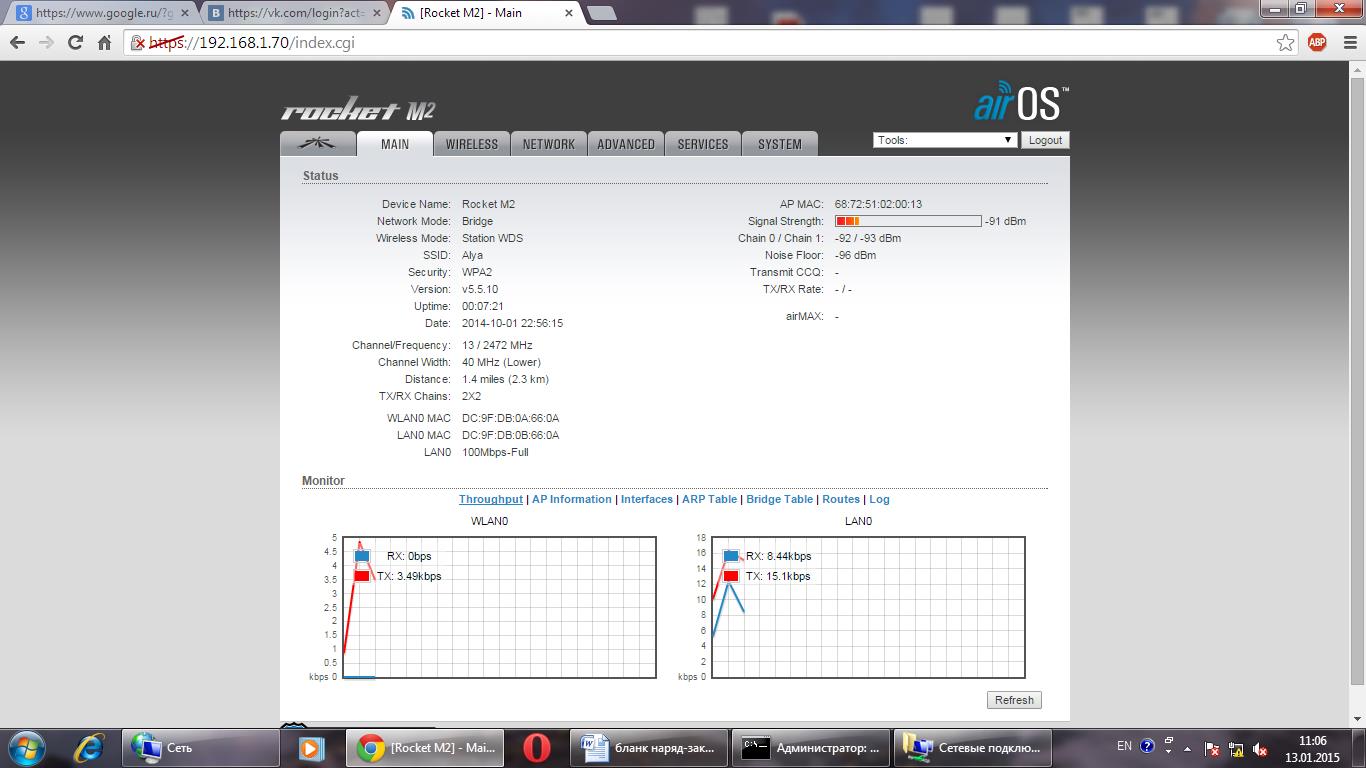This screenshot has height=768, width=1366.
Task: Open the Bridge Table link
Action: (780, 499)
